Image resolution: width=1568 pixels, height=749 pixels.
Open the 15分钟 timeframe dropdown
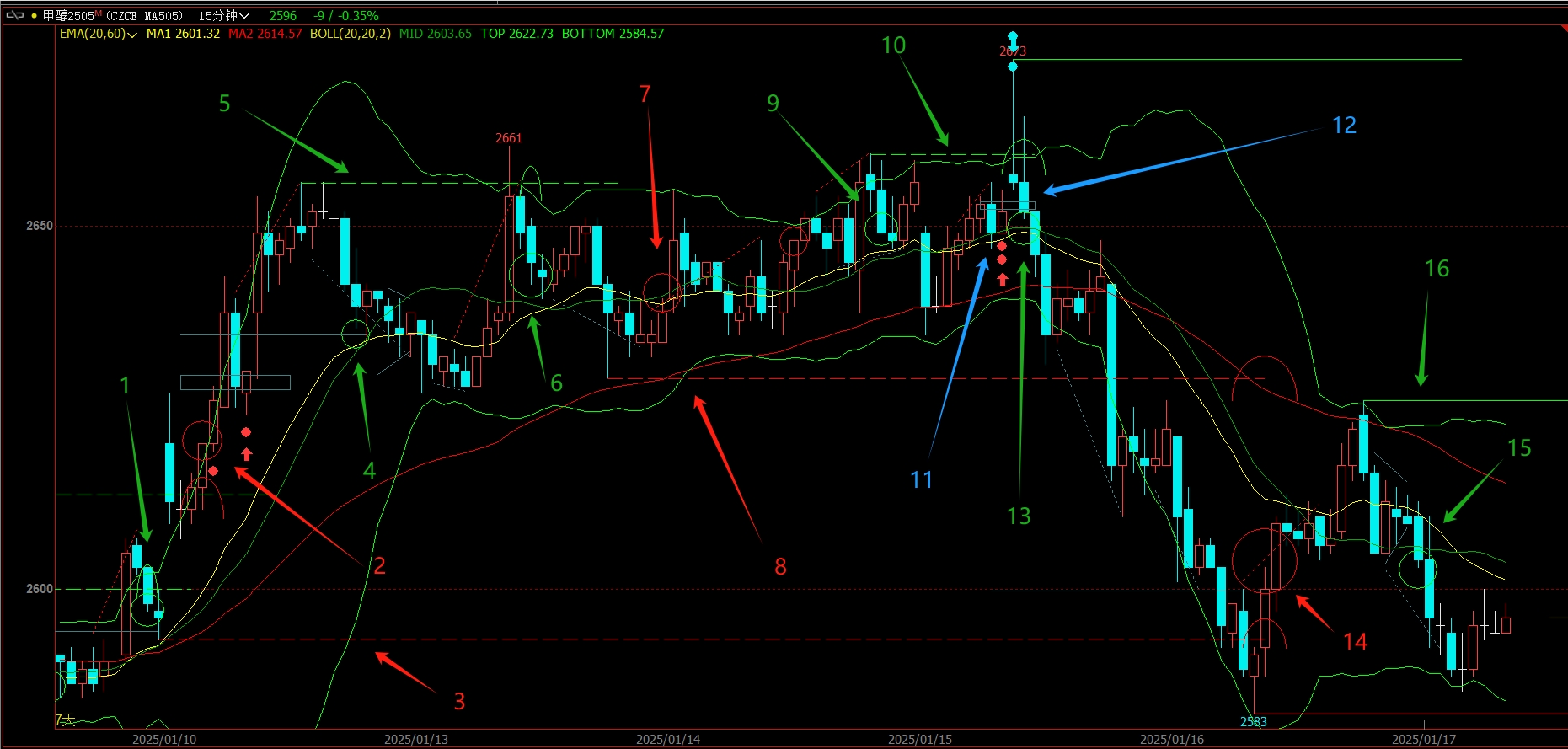tap(223, 16)
